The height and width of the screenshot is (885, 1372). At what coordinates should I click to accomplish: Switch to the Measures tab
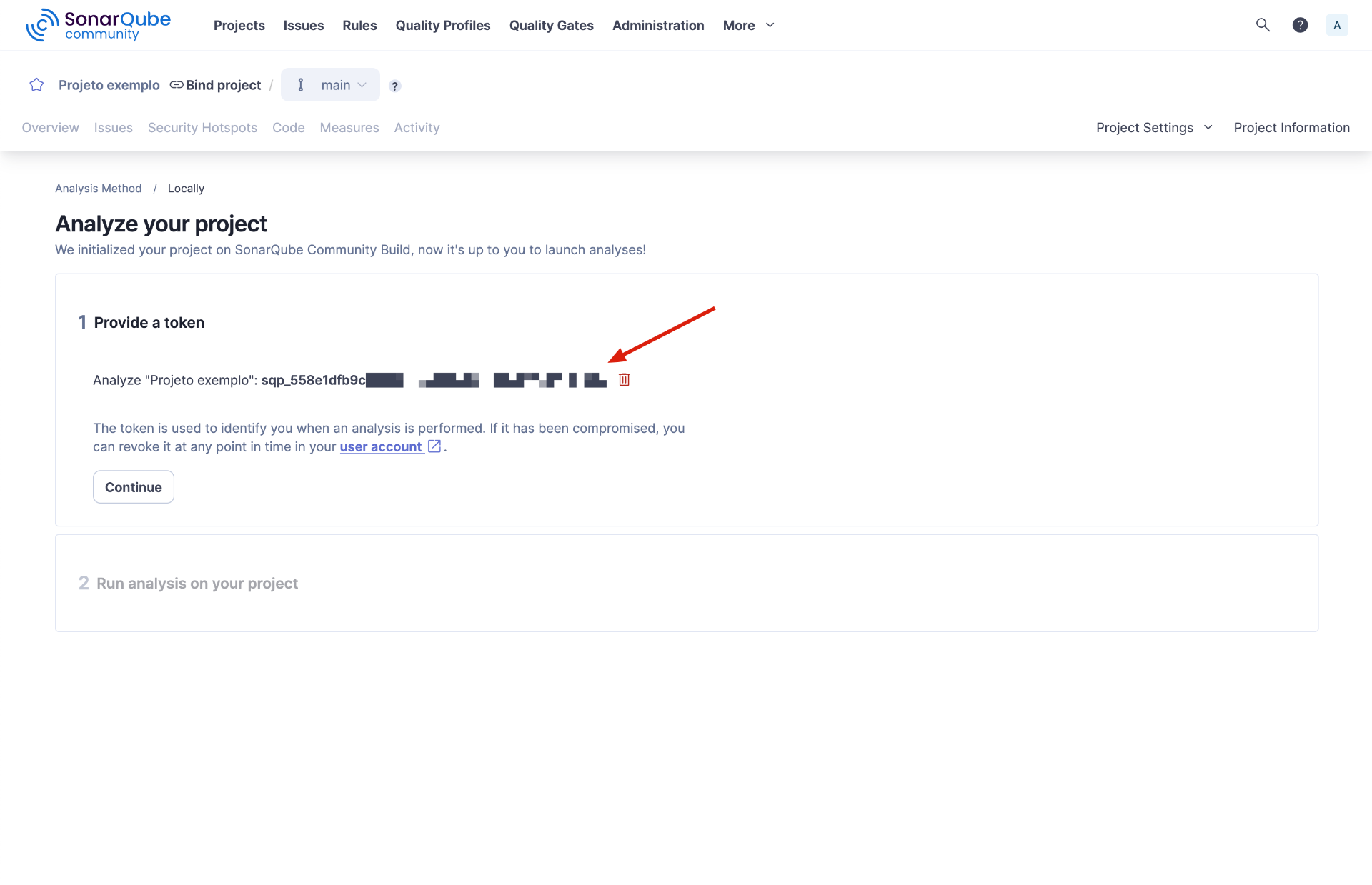coord(349,127)
